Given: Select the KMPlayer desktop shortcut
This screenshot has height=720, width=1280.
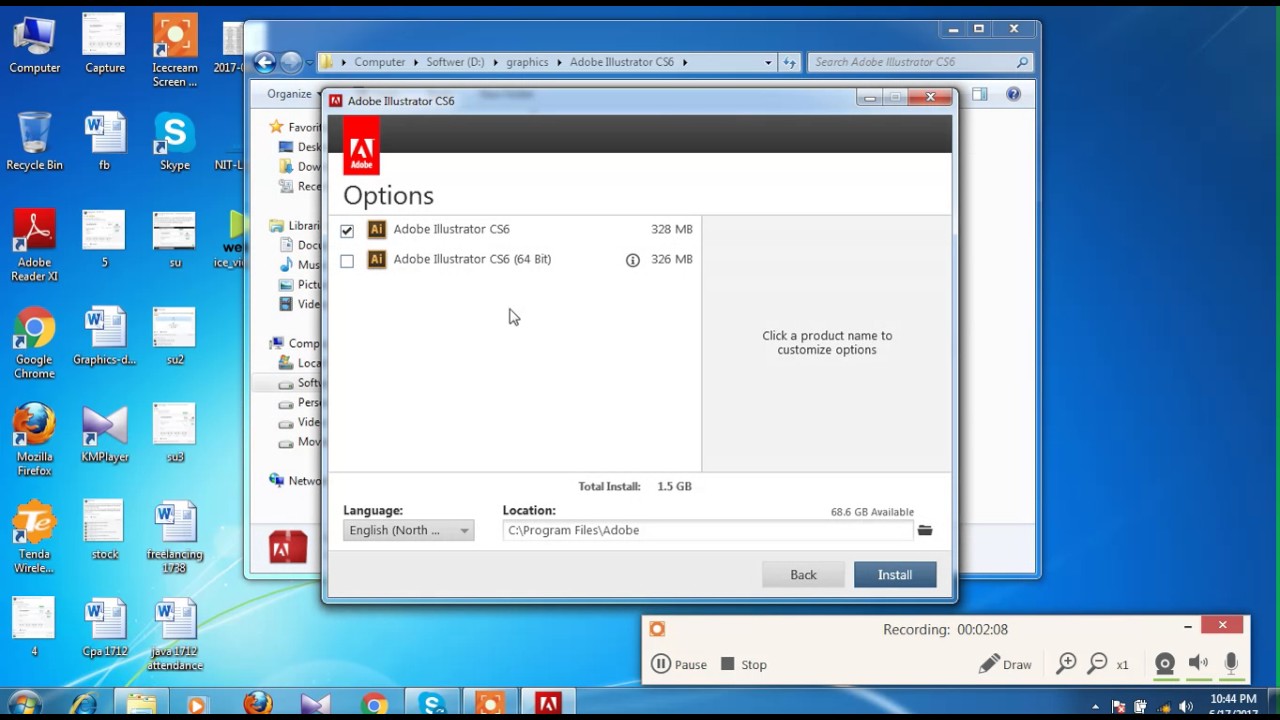Looking at the screenshot, I should (105, 434).
